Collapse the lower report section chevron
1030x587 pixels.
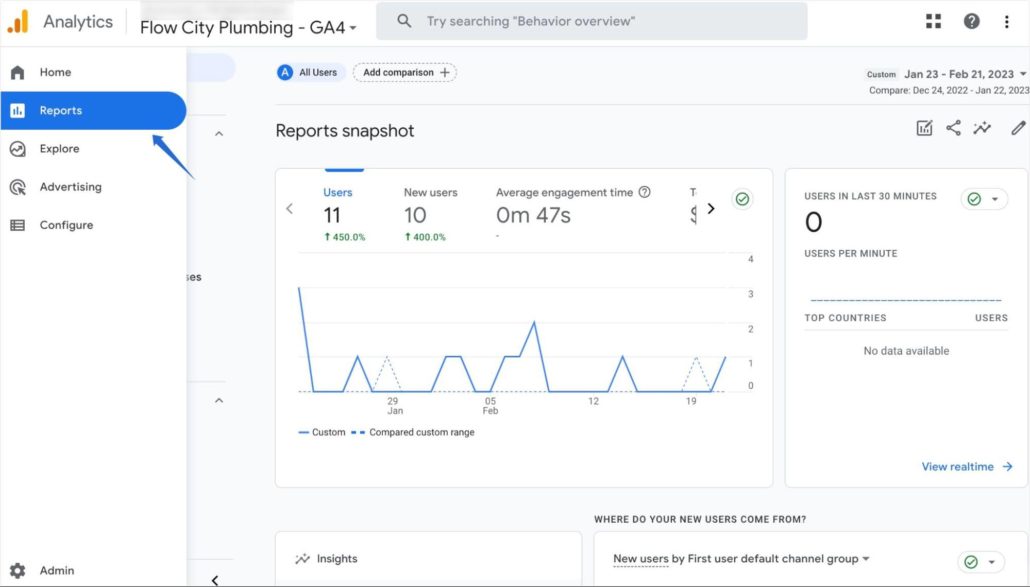pyautogui.click(x=219, y=401)
